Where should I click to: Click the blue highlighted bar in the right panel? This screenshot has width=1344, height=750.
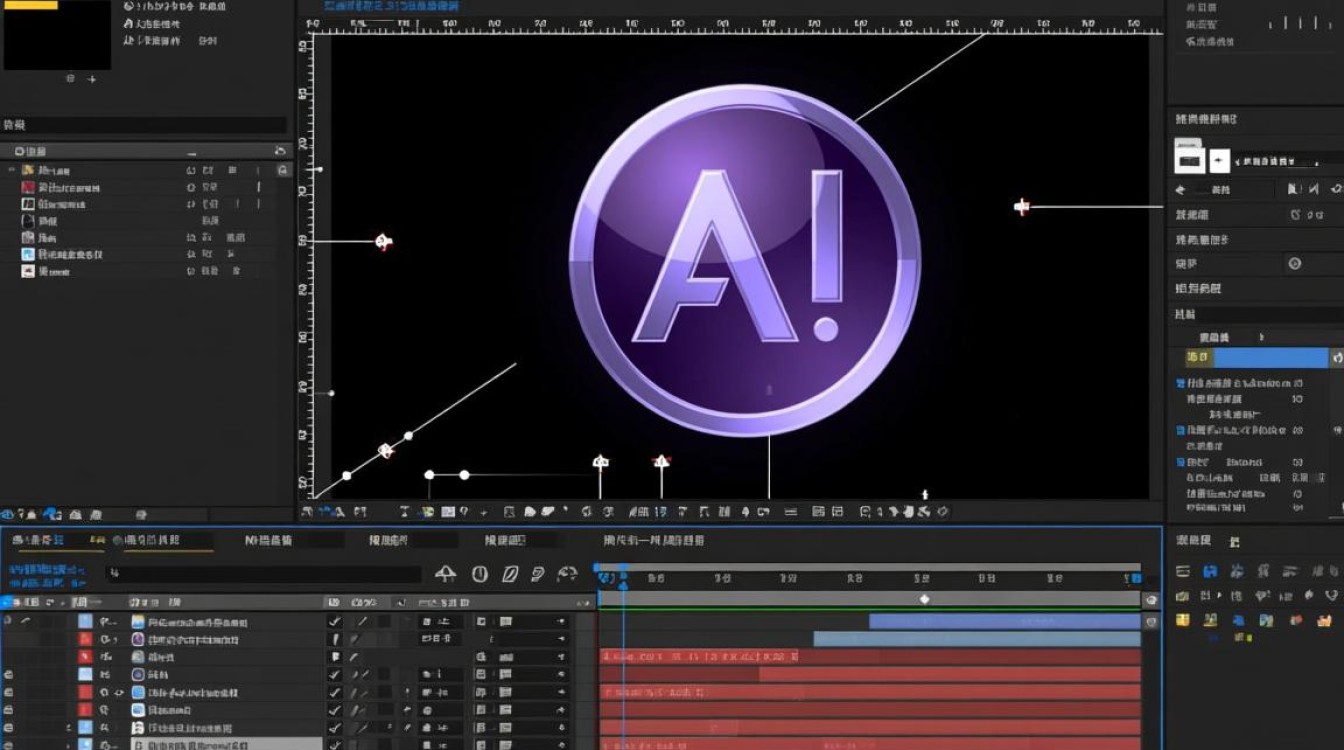(1271, 358)
